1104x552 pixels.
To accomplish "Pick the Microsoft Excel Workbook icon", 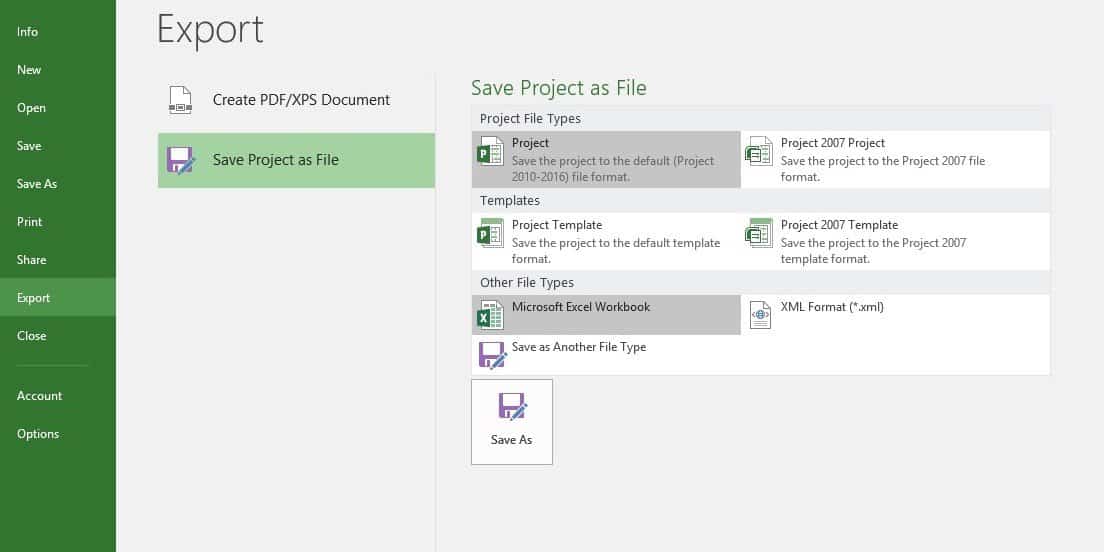I will (490, 316).
